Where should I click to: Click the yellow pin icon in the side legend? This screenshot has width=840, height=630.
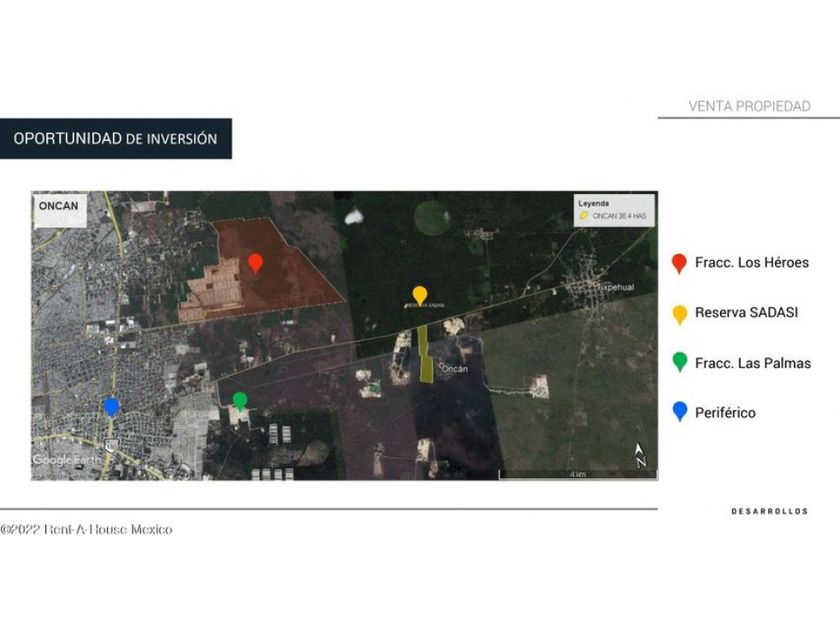click(679, 314)
